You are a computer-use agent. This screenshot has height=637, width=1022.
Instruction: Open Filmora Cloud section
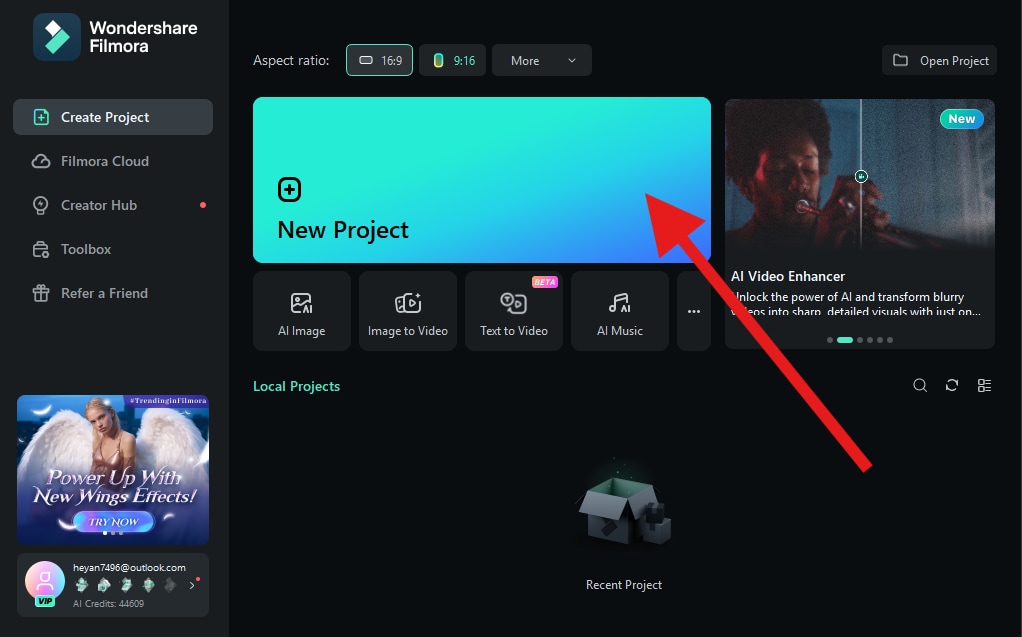point(113,161)
